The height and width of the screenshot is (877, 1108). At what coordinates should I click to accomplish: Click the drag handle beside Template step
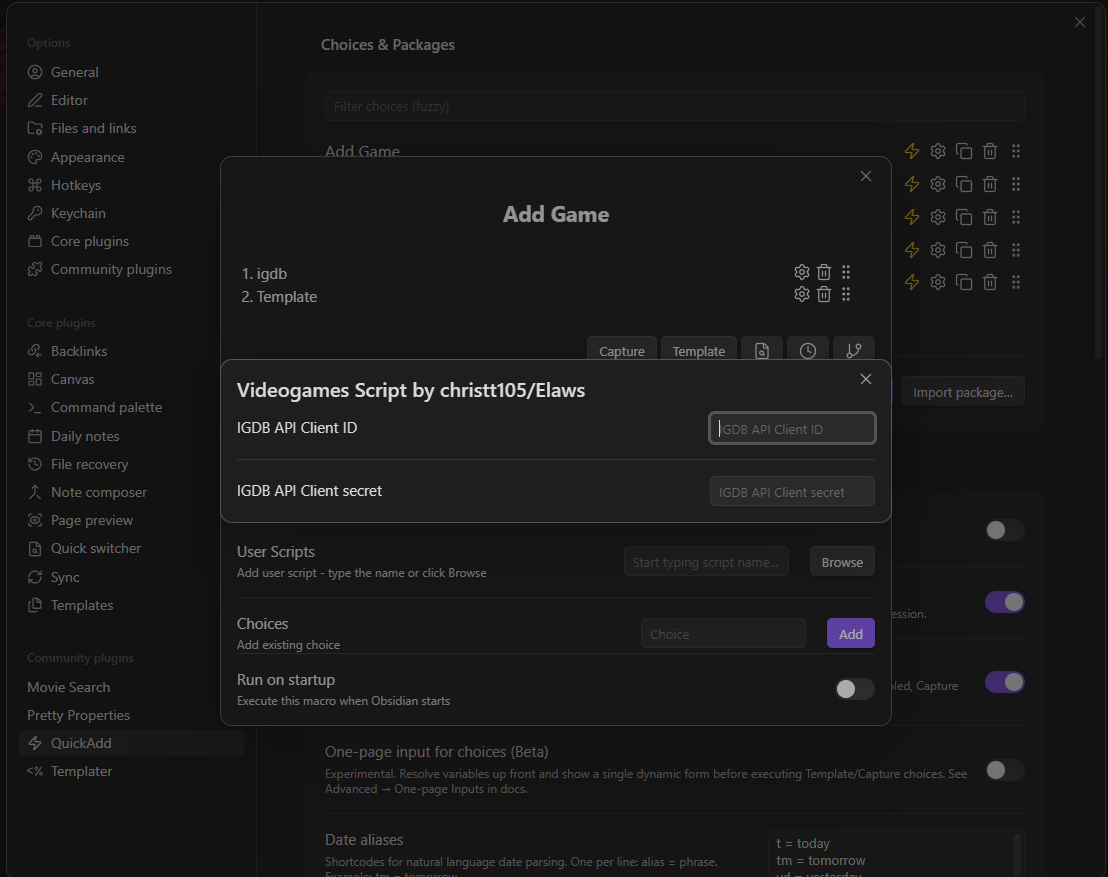pos(846,294)
